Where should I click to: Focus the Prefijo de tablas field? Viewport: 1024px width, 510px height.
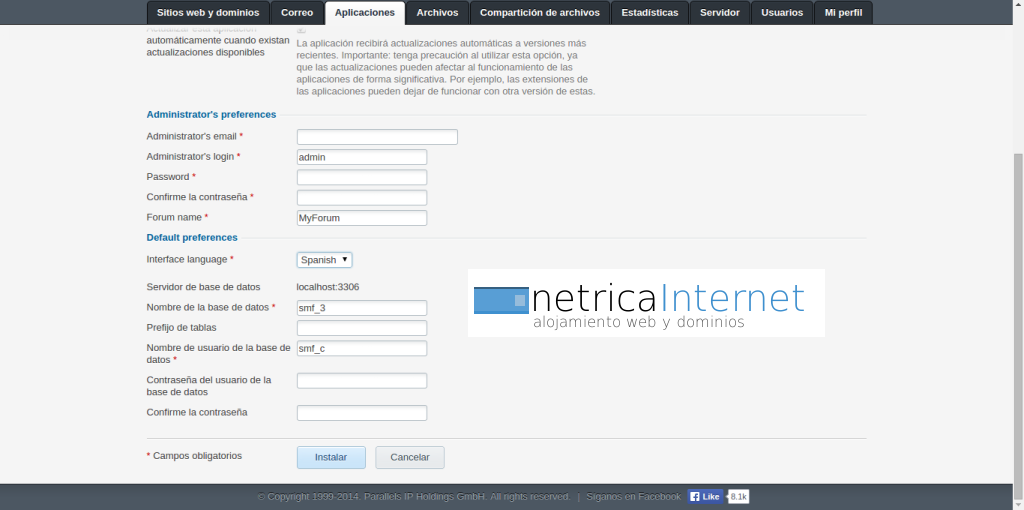362,328
